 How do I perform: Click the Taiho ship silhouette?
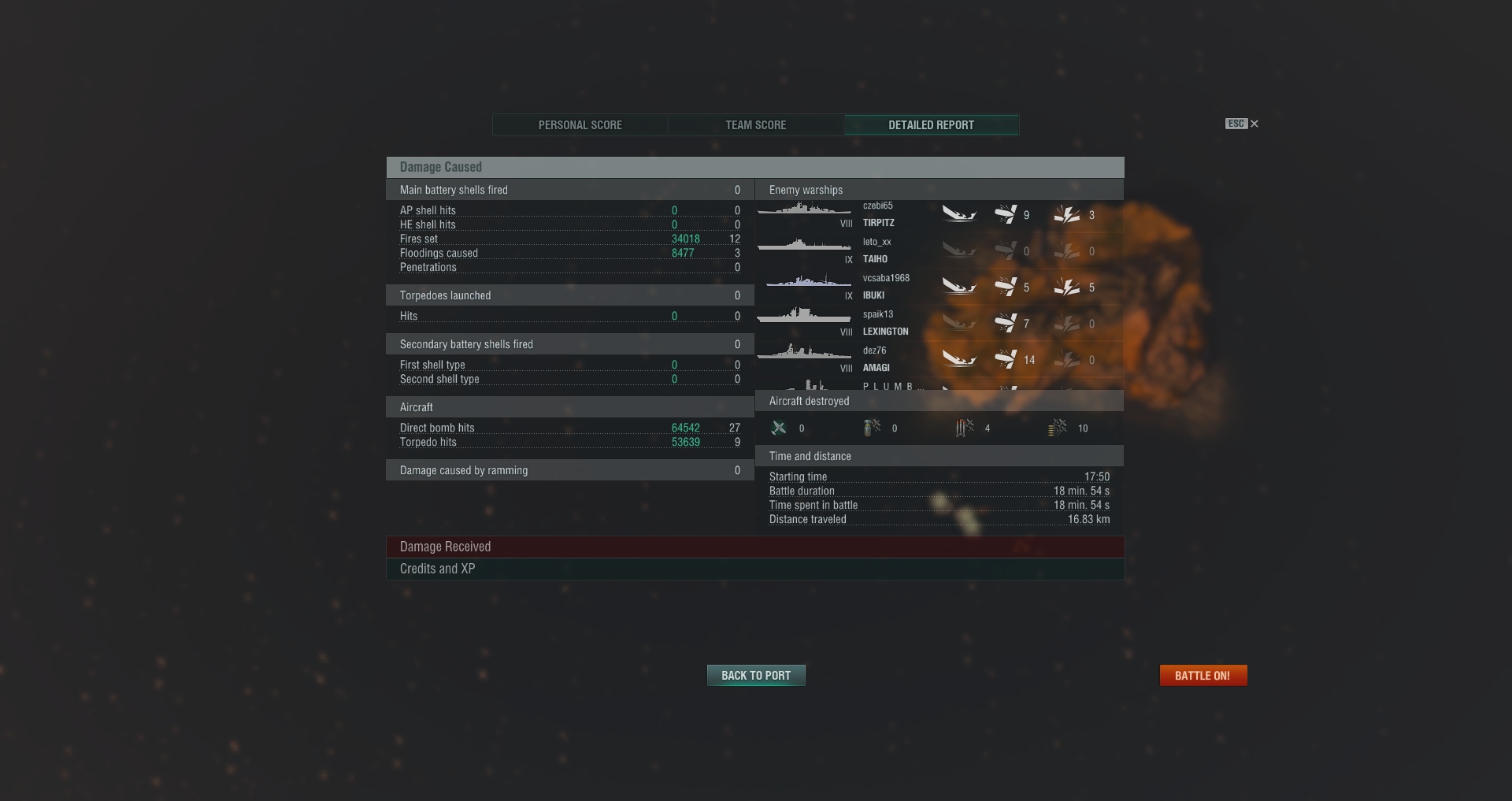(x=804, y=246)
